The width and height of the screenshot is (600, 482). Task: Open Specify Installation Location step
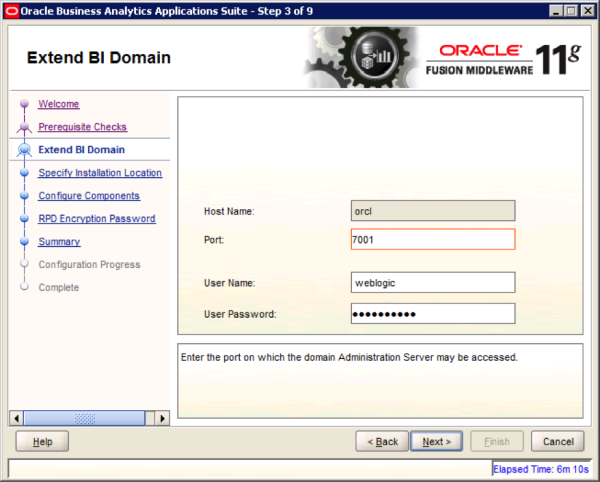pos(99,173)
